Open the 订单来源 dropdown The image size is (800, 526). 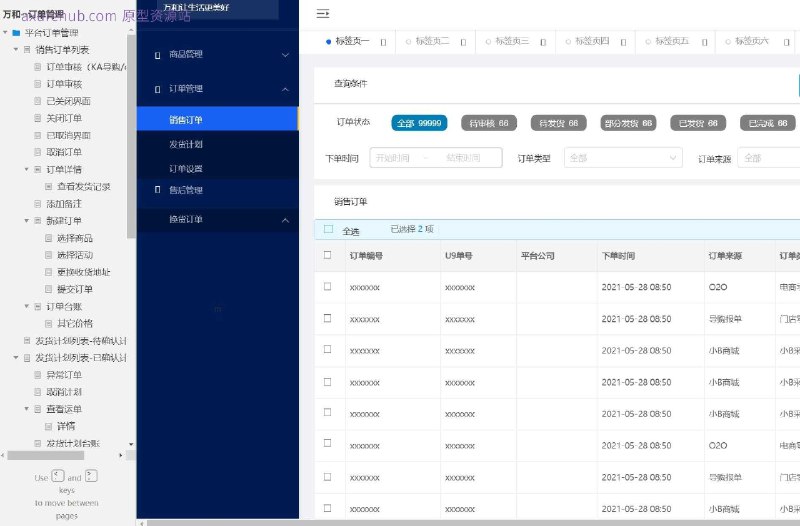pyautogui.click(x=769, y=158)
